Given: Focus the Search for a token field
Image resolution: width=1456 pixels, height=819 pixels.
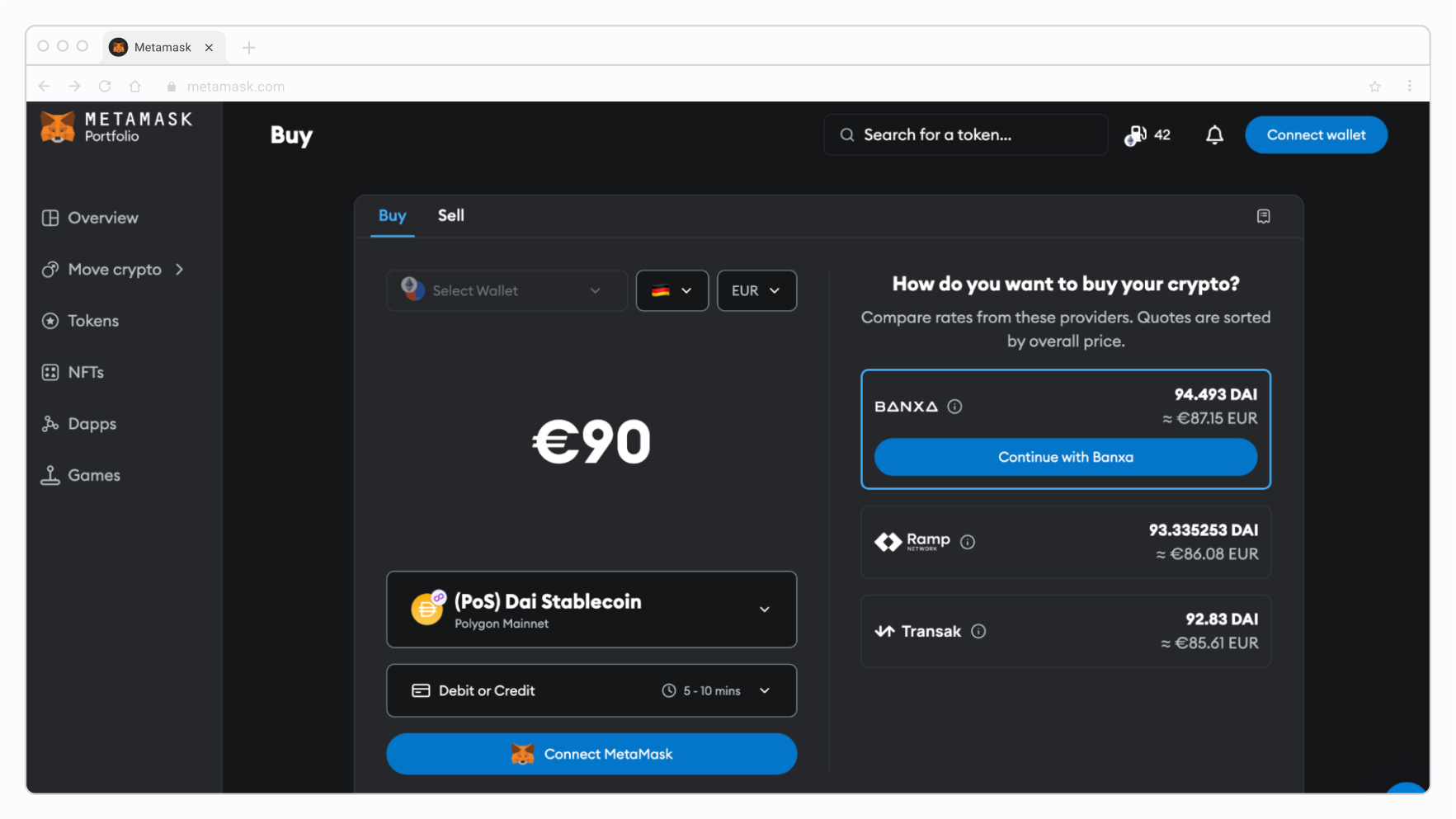Looking at the screenshot, I should [x=965, y=134].
